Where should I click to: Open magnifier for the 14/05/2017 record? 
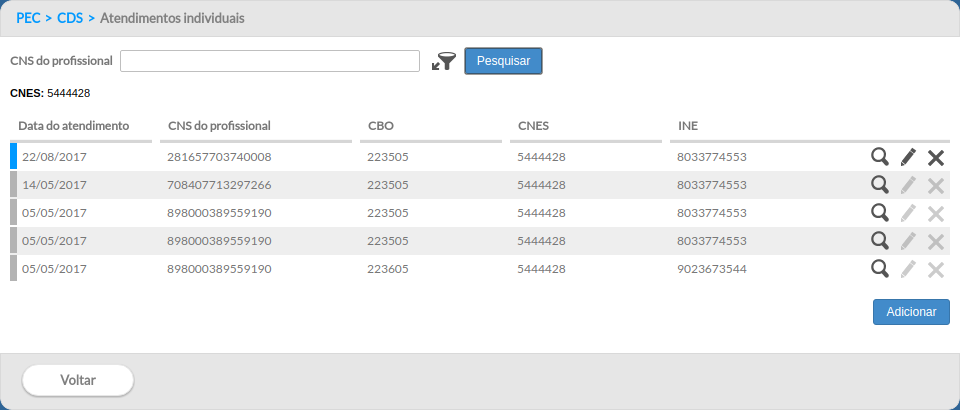[x=880, y=185]
